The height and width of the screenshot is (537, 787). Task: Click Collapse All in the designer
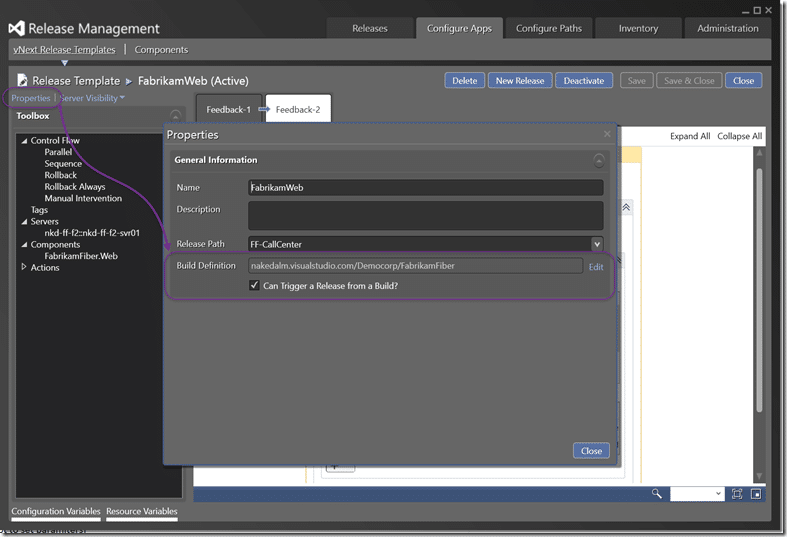[x=739, y=136]
